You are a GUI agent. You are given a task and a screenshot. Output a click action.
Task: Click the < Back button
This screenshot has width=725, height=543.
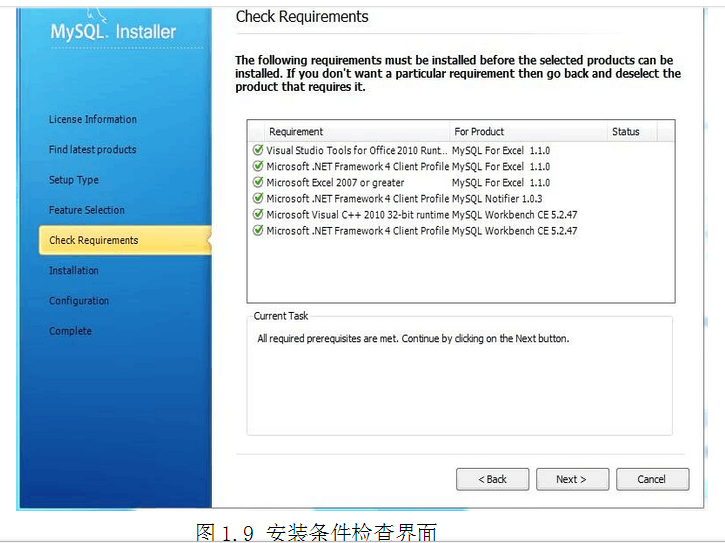pyautogui.click(x=492, y=479)
